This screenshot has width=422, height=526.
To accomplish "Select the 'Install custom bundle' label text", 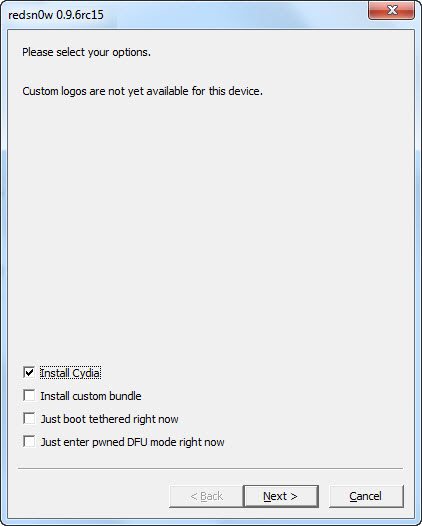I will point(91,396).
